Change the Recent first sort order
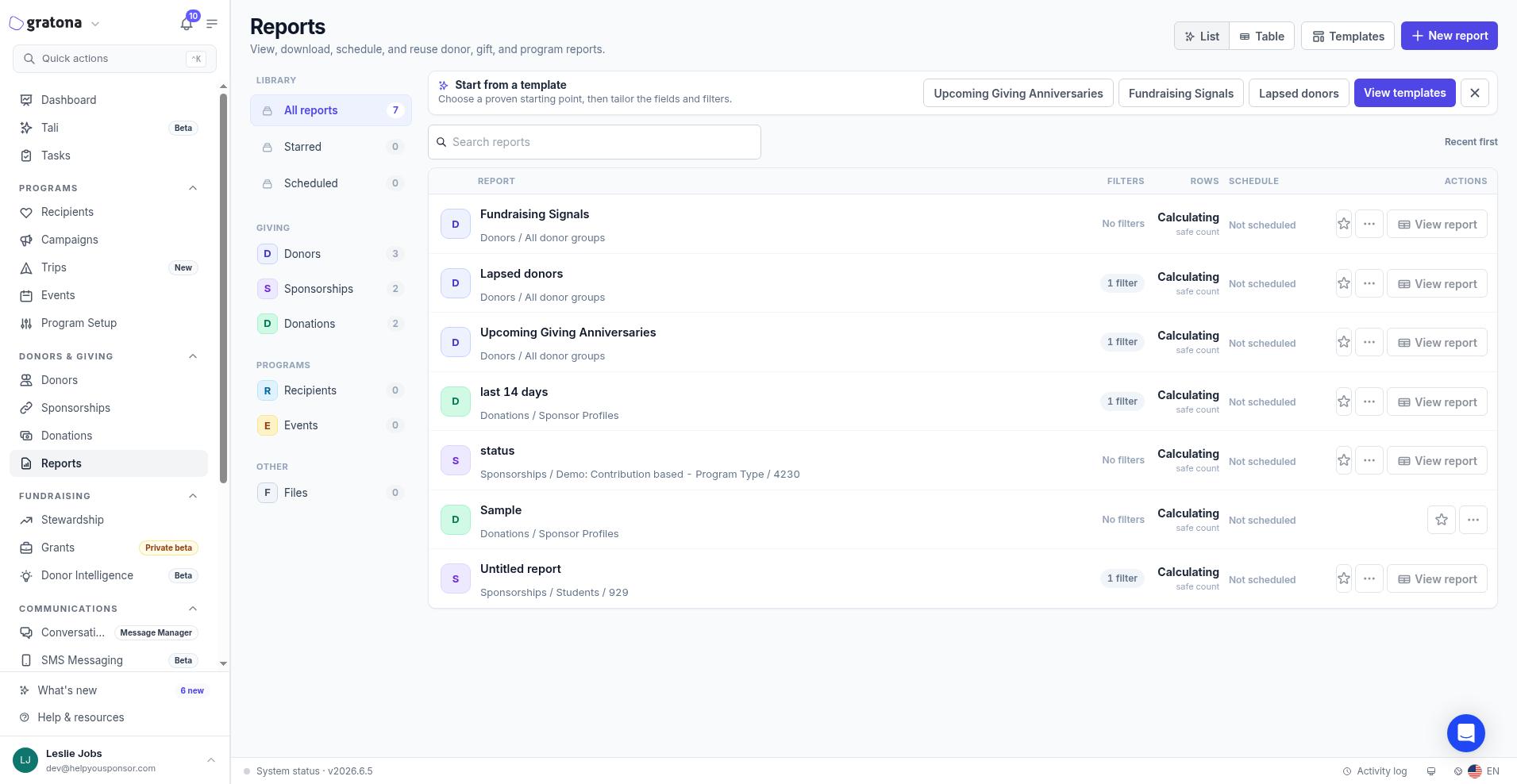1517x784 pixels. (x=1470, y=142)
